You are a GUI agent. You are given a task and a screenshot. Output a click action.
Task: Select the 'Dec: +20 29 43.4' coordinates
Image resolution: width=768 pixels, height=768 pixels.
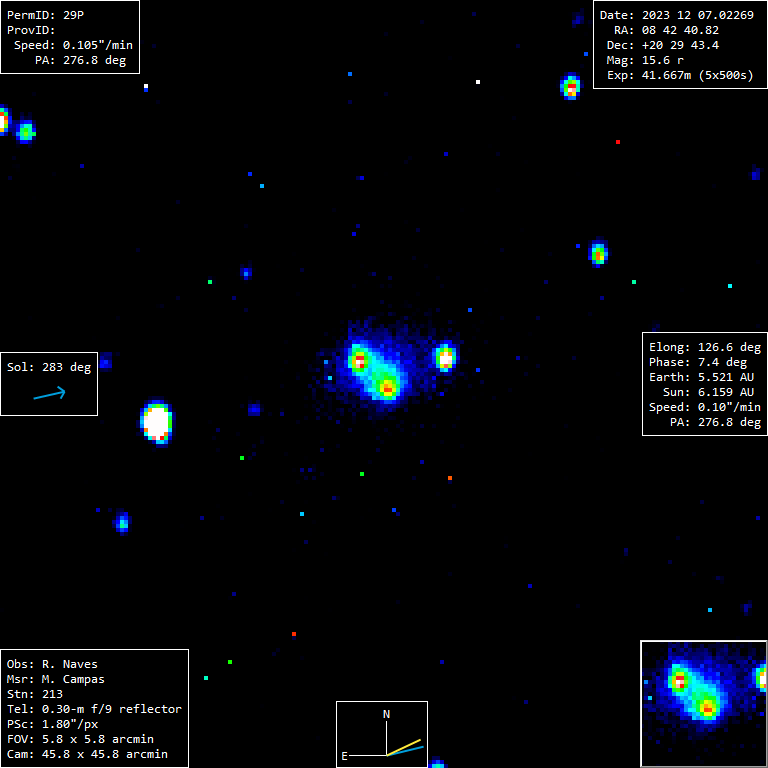pos(663,45)
